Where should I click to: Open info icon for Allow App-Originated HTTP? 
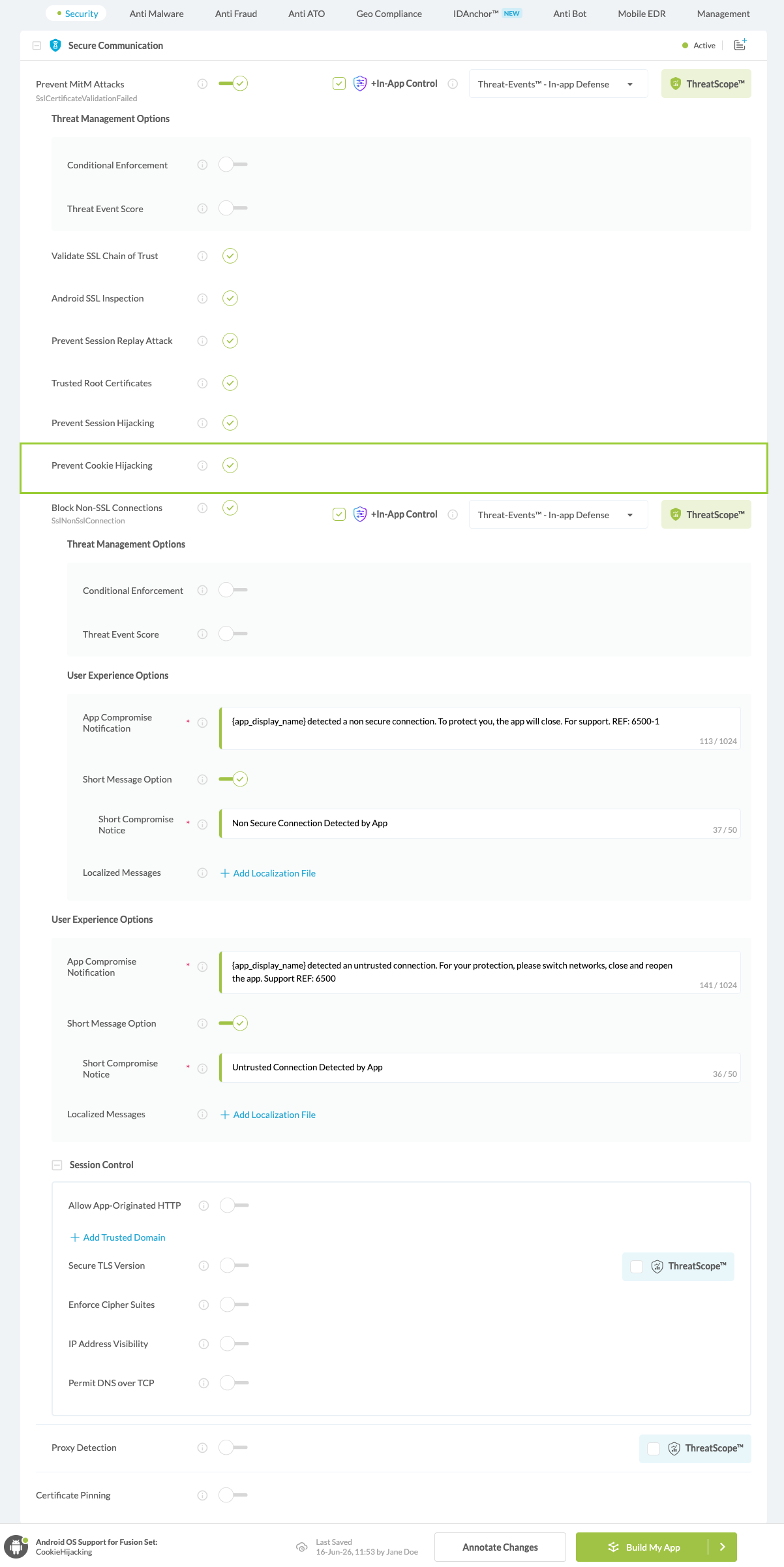[204, 1205]
